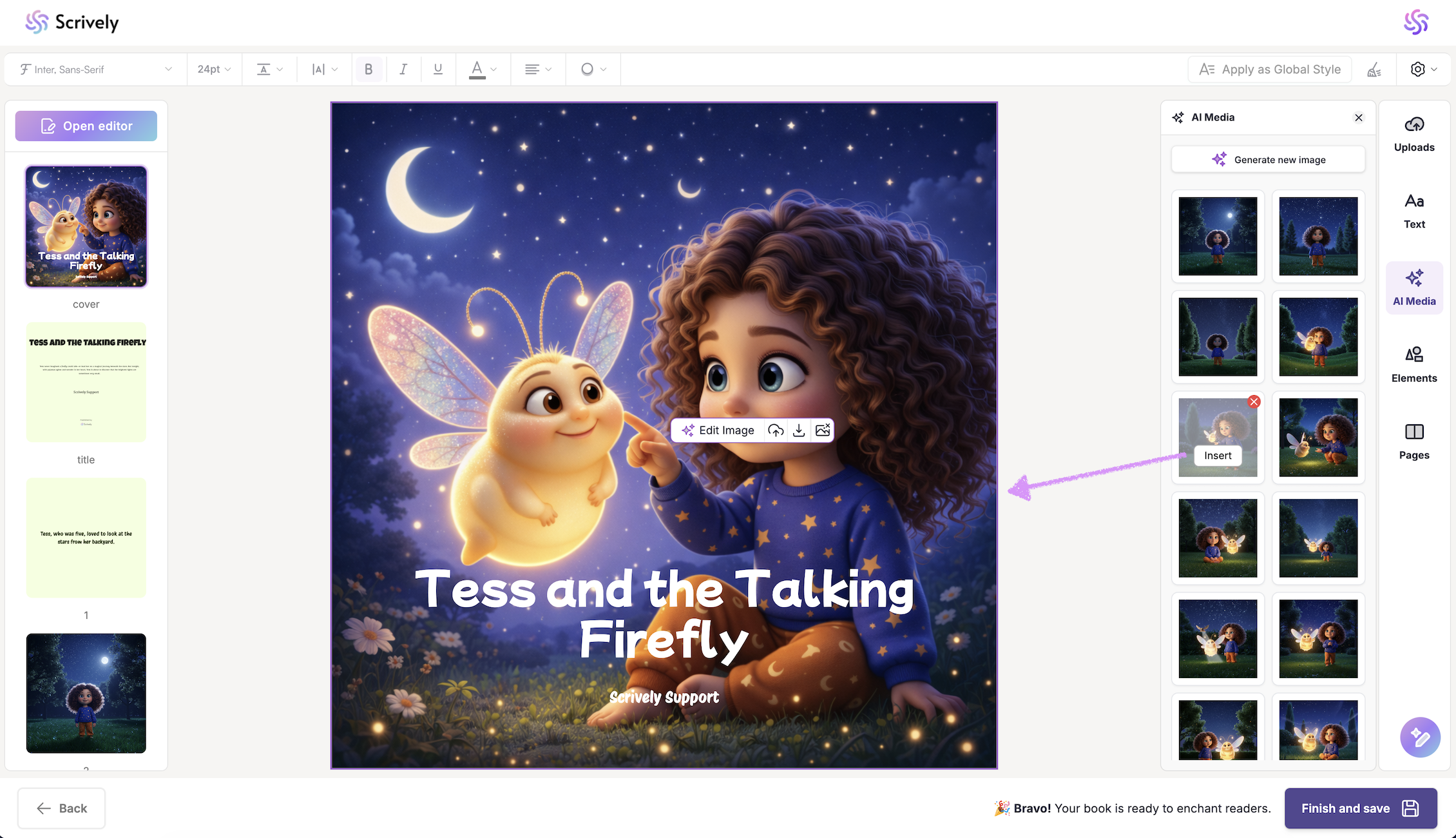This screenshot has height=838, width=1456.
Task: Toggle underline formatting
Action: pyautogui.click(x=438, y=69)
